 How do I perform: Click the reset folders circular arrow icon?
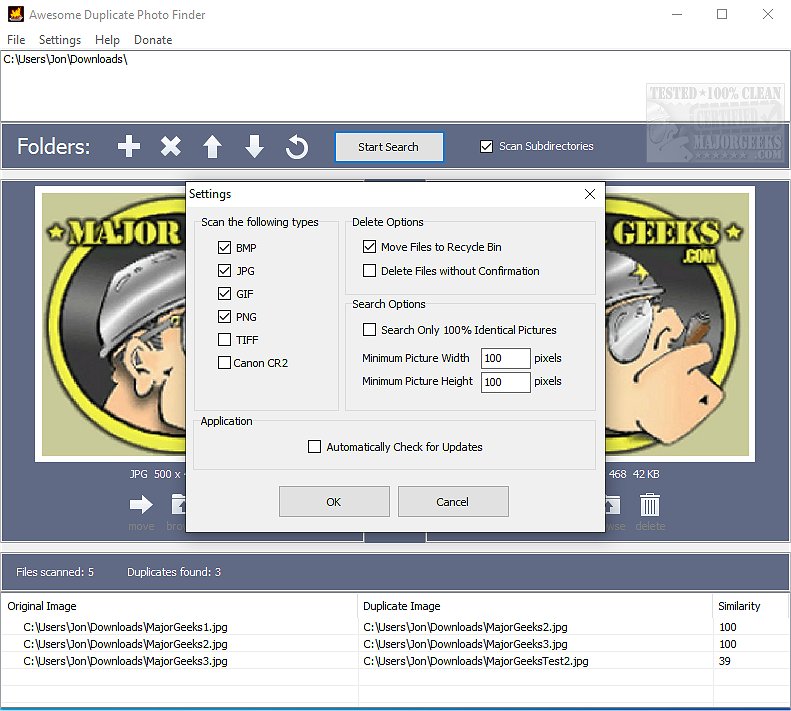[x=297, y=147]
